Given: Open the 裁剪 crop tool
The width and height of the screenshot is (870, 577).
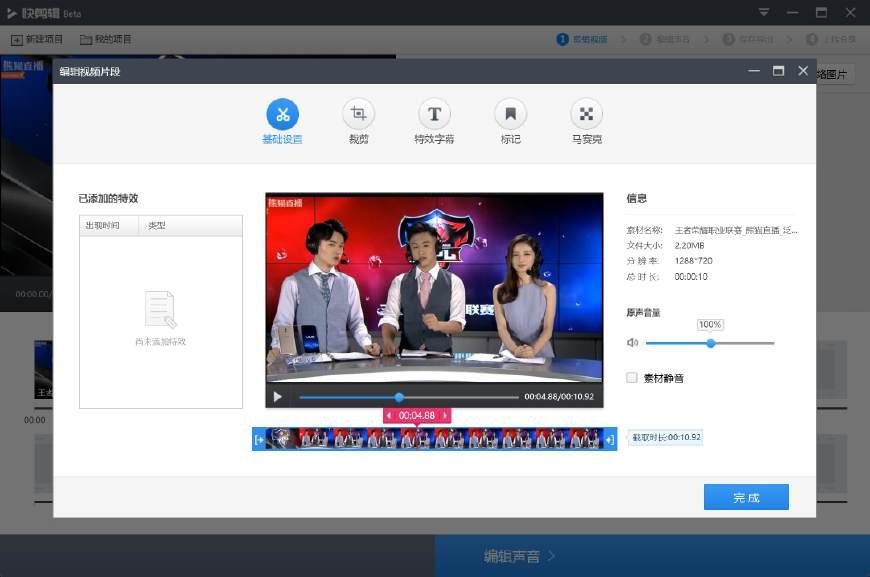Looking at the screenshot, I should (x=358, y=120).
